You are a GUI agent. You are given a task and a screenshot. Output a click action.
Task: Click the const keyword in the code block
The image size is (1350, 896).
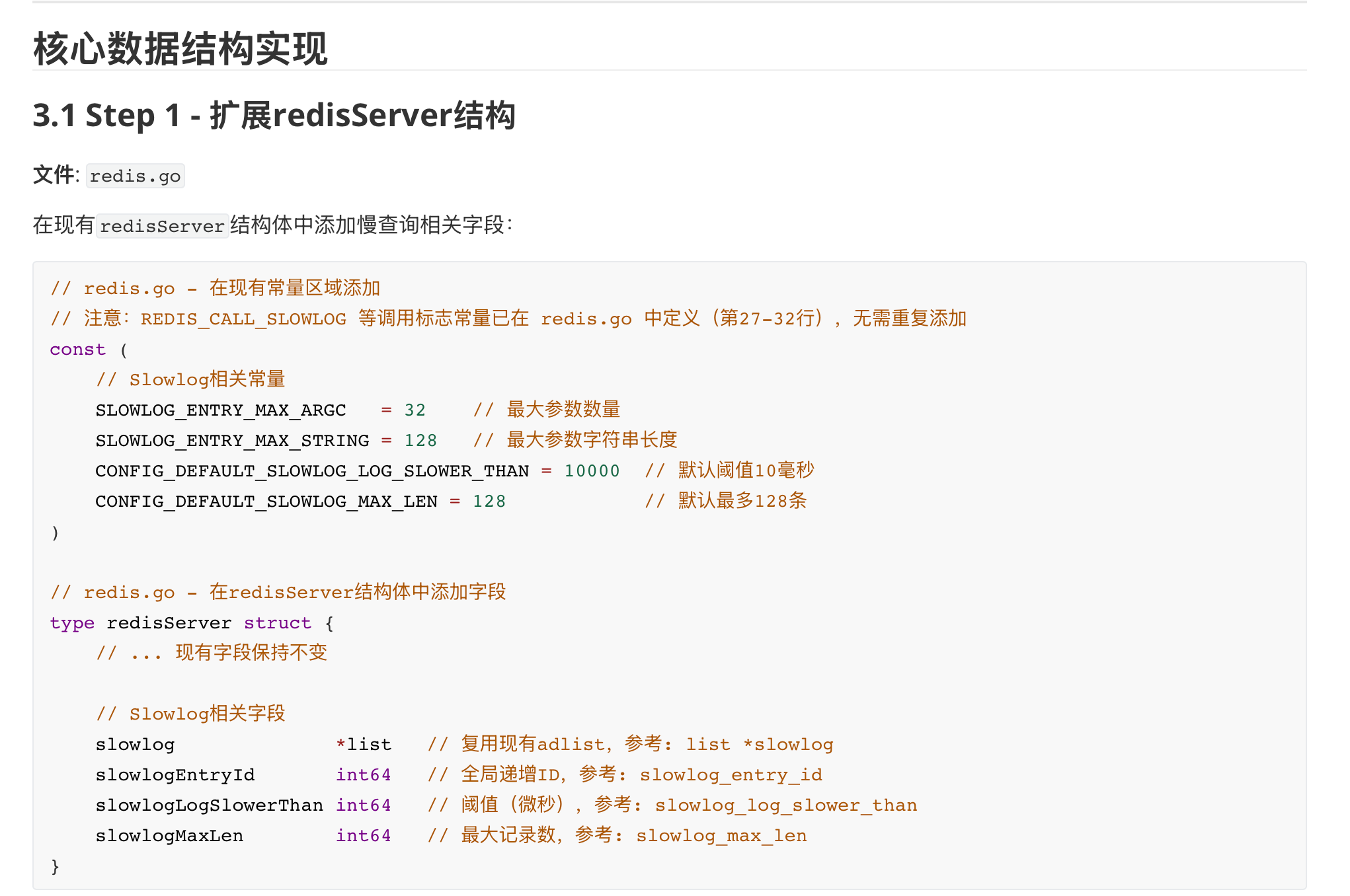[x=77, y=350]
